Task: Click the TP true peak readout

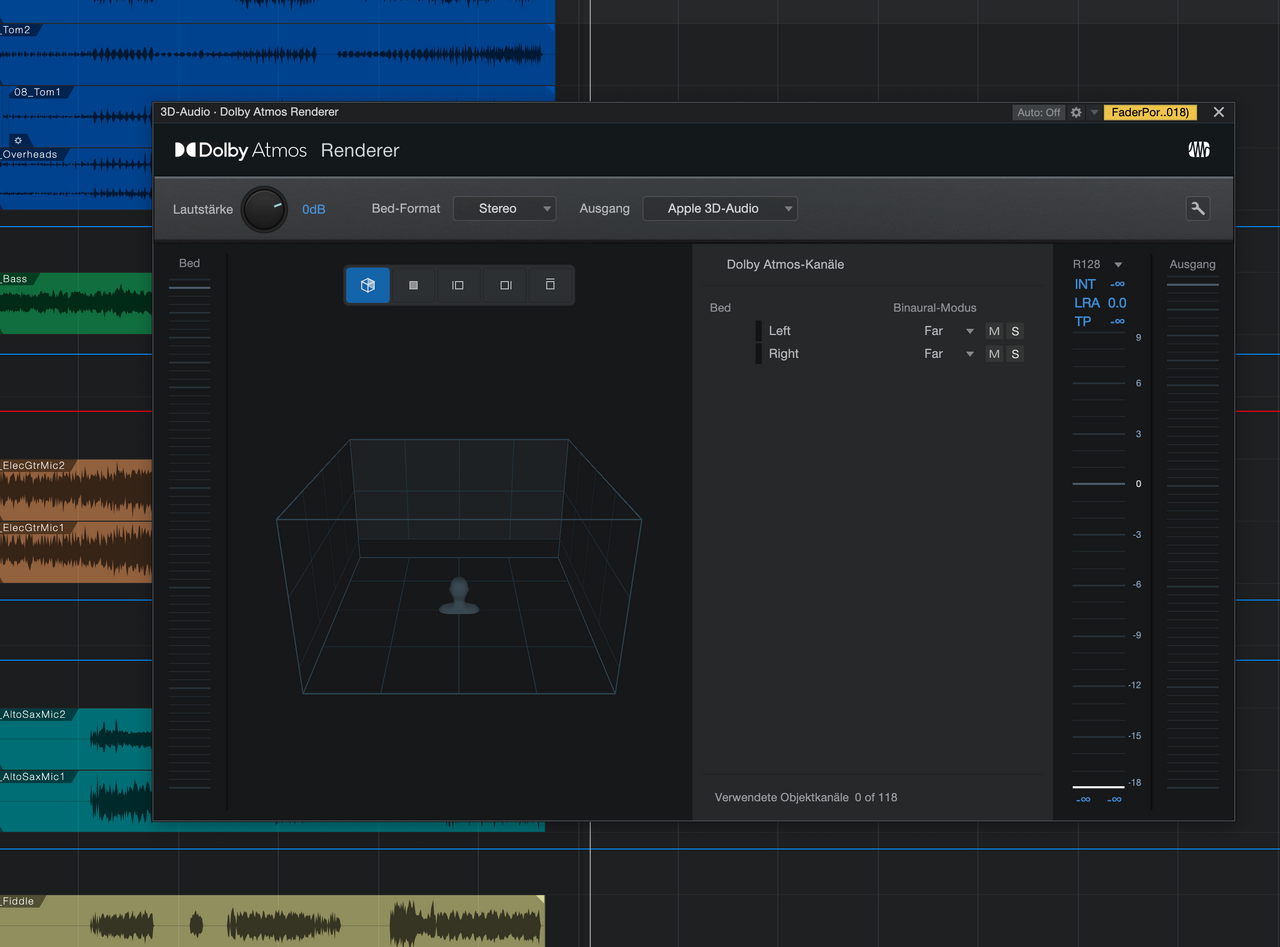Action: coord(1100,321)
